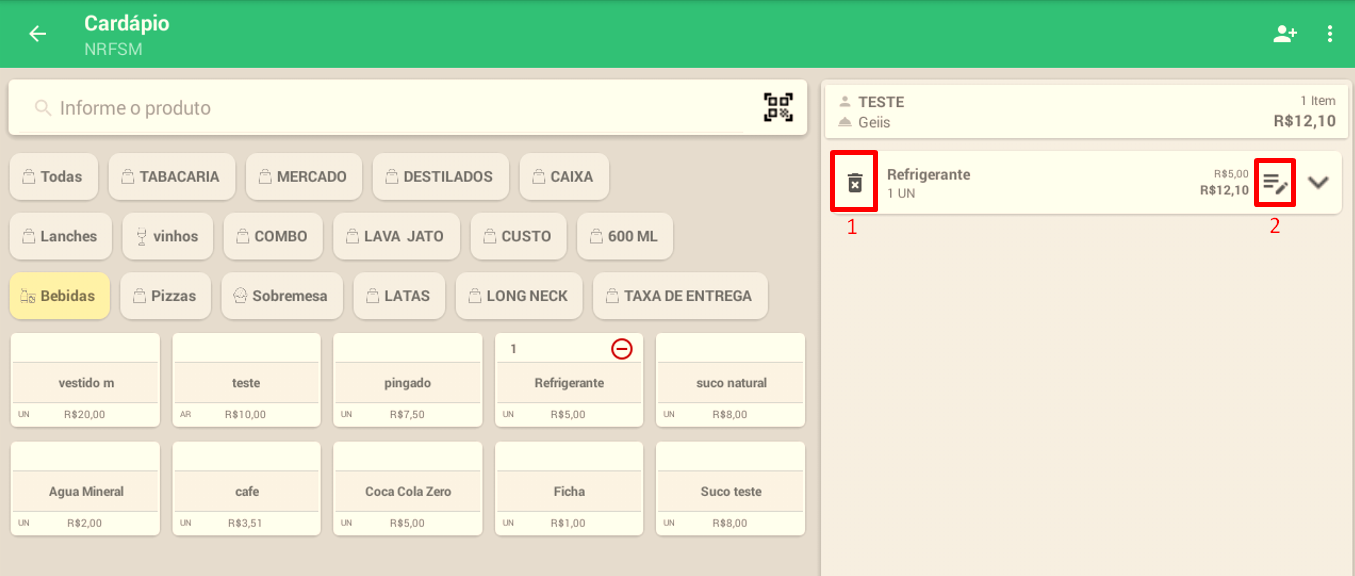Expand Refrigerante item details chevron
The height and width of the screenshot is (576, 1355).
point(1319,182)
